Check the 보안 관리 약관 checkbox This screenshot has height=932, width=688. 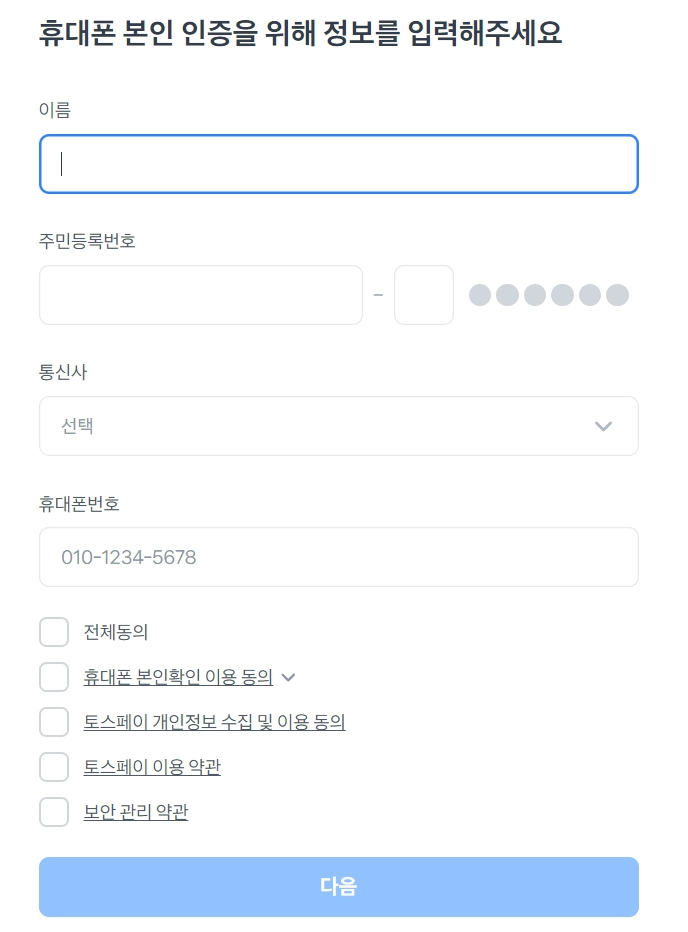(54, 812)
